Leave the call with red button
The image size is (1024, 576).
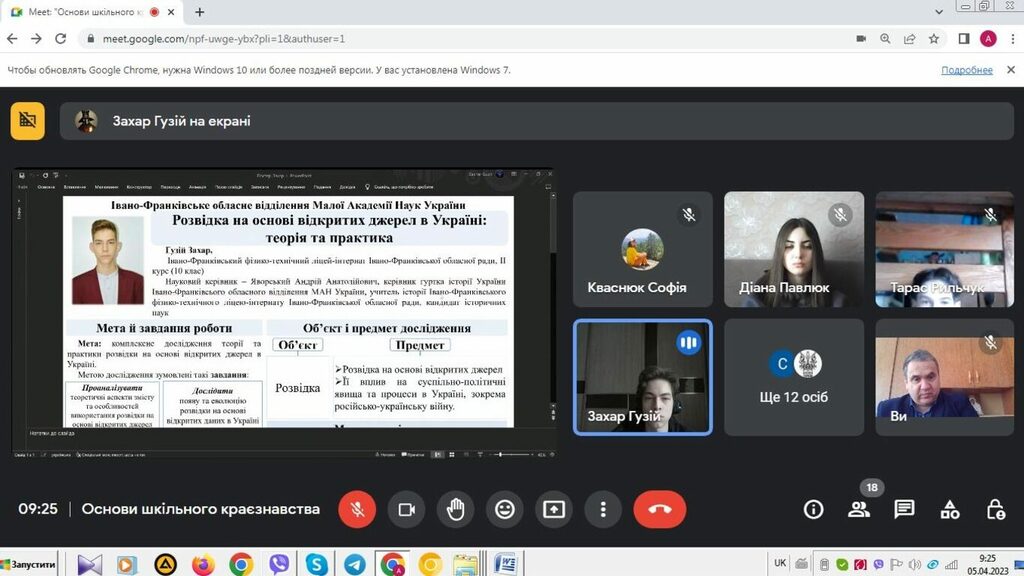pyautogui.click(x=659, y=509)
